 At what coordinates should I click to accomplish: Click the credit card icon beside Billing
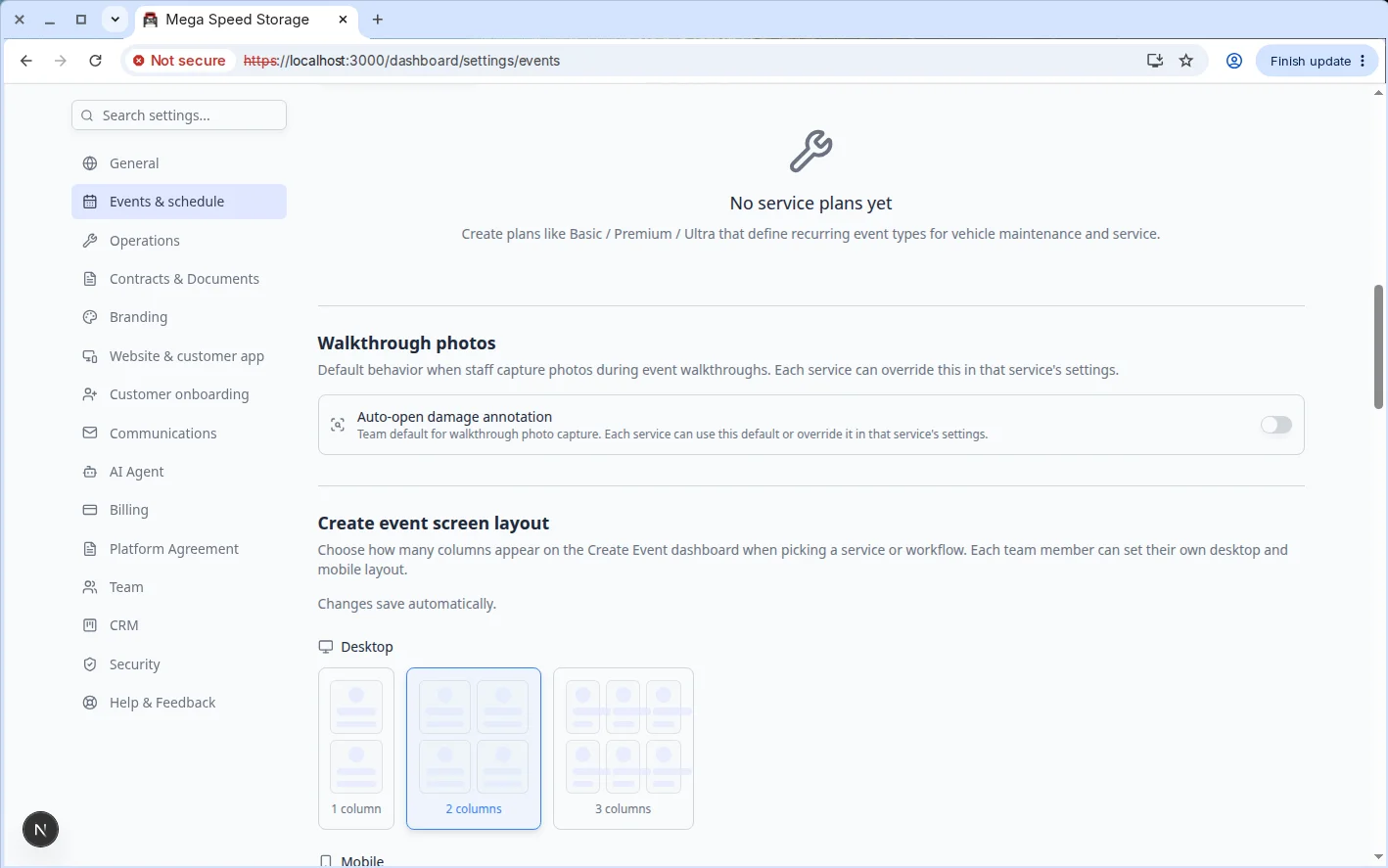click(x=90, y=510)
